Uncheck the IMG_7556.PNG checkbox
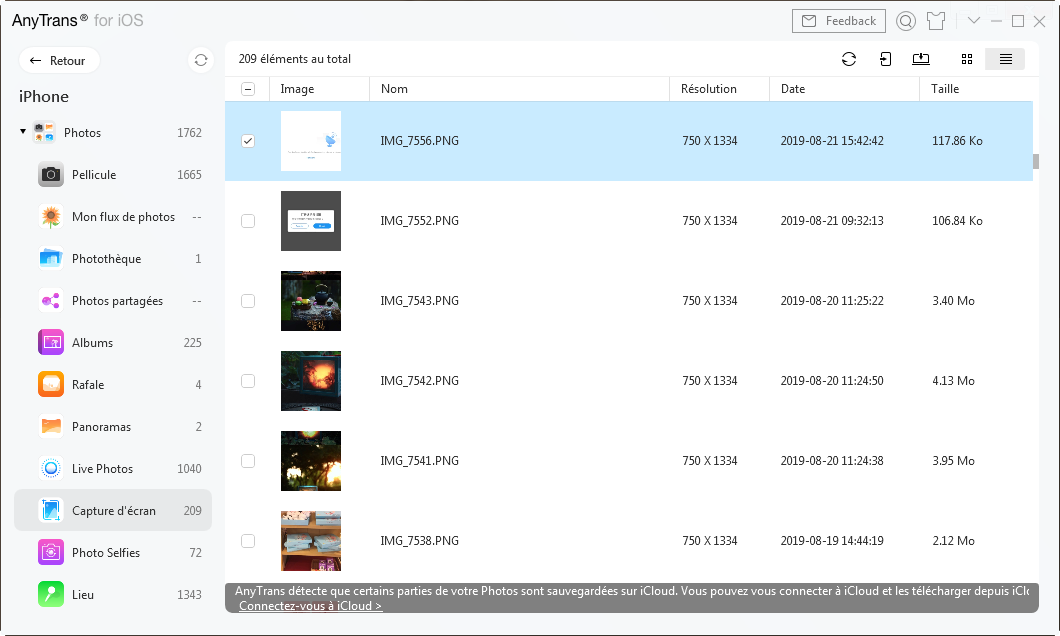1060x636 pixels. tap(248, 141)
